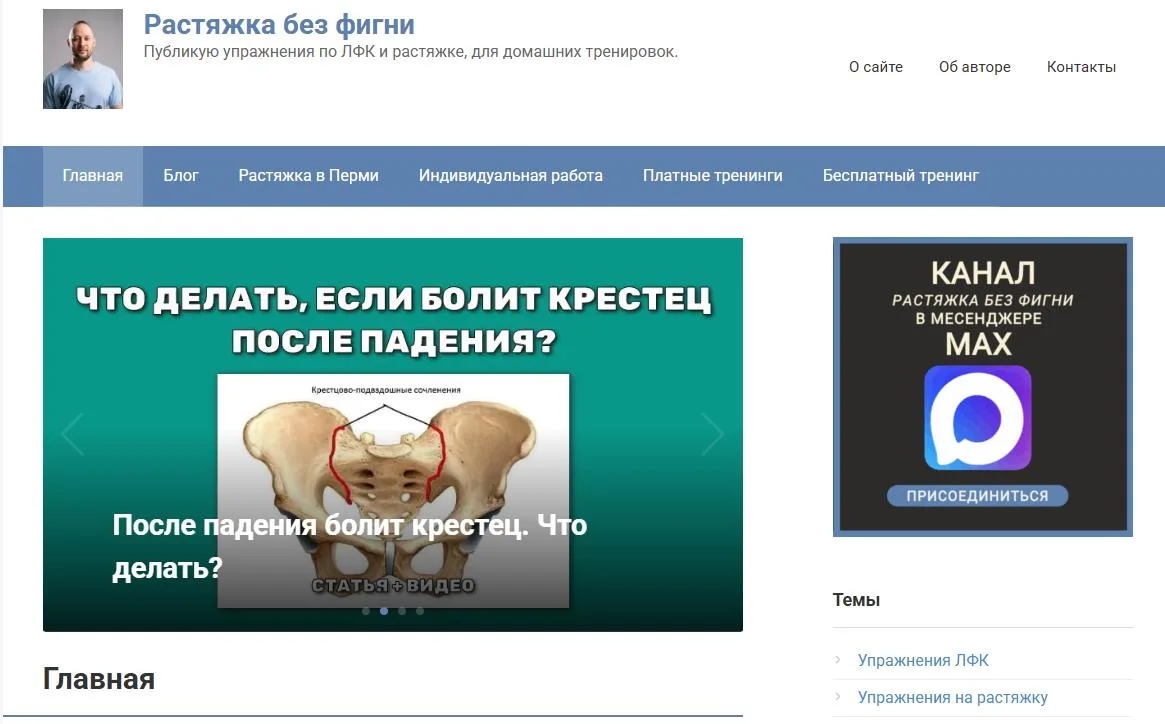Click the "Главная" page heading
1165x724 pixels.
point(99,679)
